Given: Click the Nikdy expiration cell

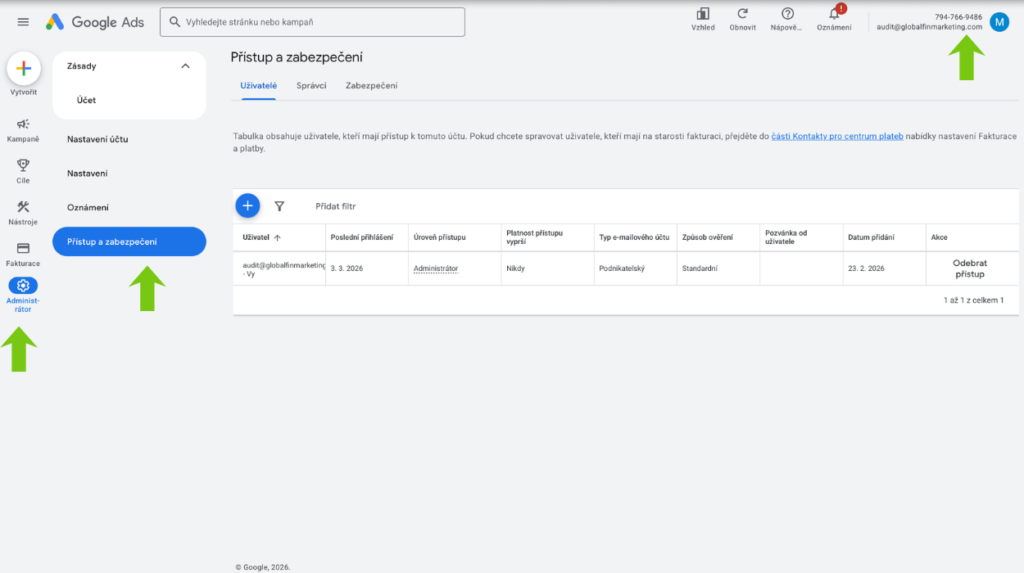Looking at the screenshot, I should [515, 269].
